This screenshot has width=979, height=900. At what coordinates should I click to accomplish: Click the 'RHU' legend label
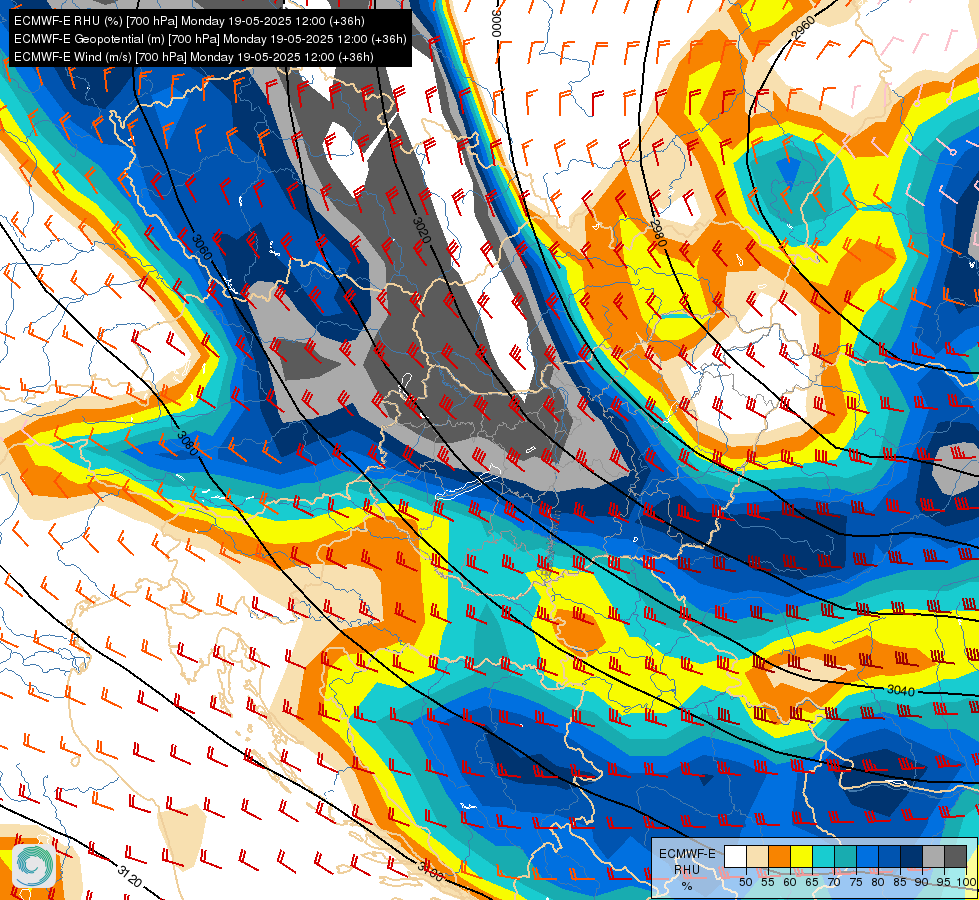click(687, 870)
